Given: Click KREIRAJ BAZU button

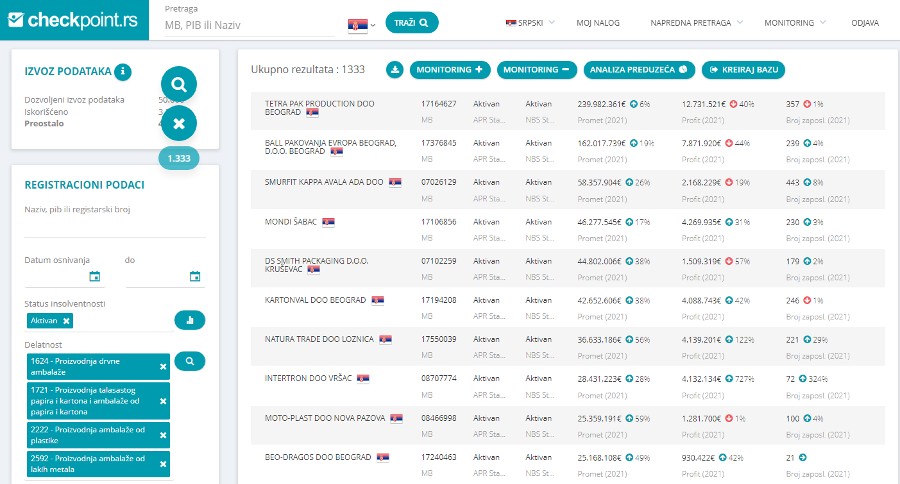Looking at the screenshot, I should [743, 70].
